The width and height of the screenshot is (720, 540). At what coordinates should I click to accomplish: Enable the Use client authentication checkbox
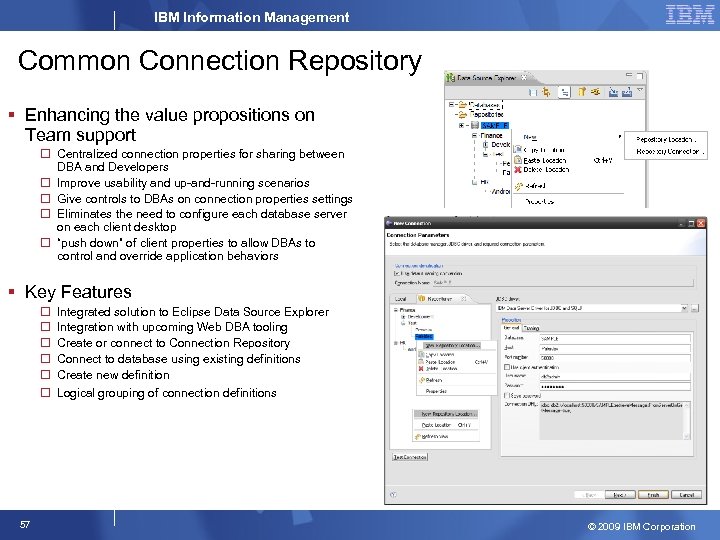507,367
